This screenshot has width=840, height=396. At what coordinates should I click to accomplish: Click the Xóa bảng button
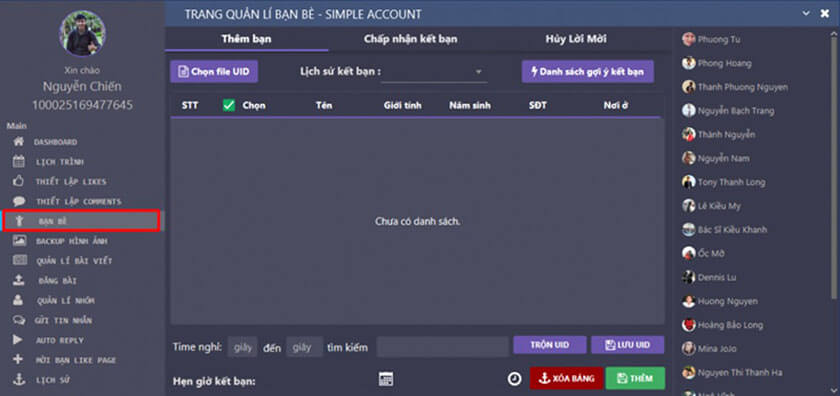pyautogui.click(x=567, y=378)
